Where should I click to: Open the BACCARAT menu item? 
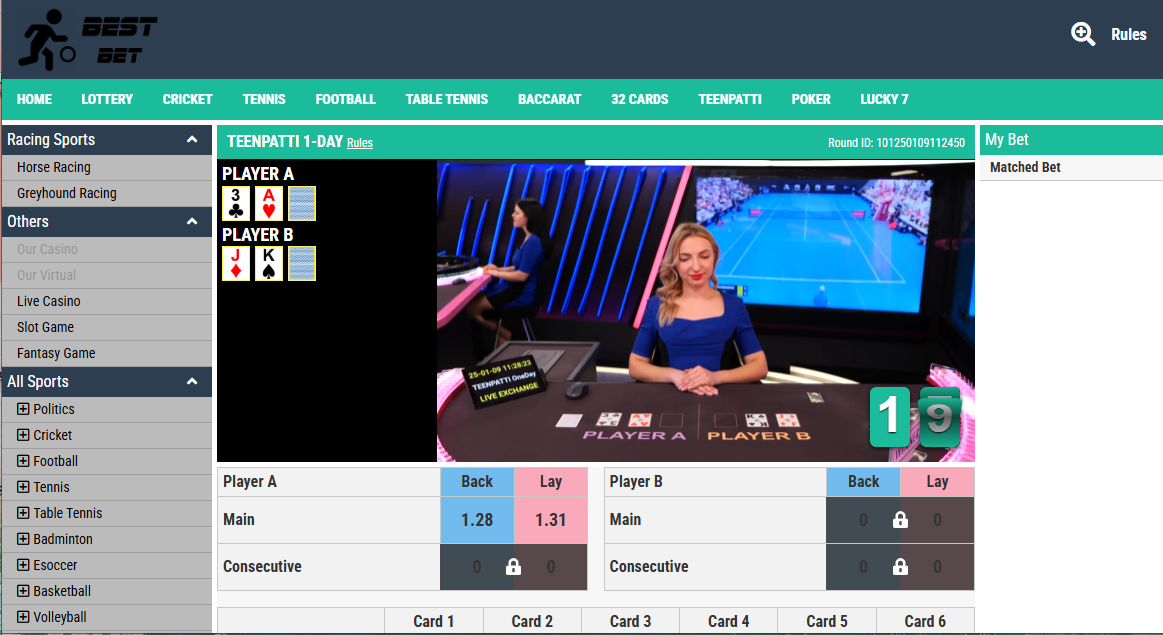[550, 99]
